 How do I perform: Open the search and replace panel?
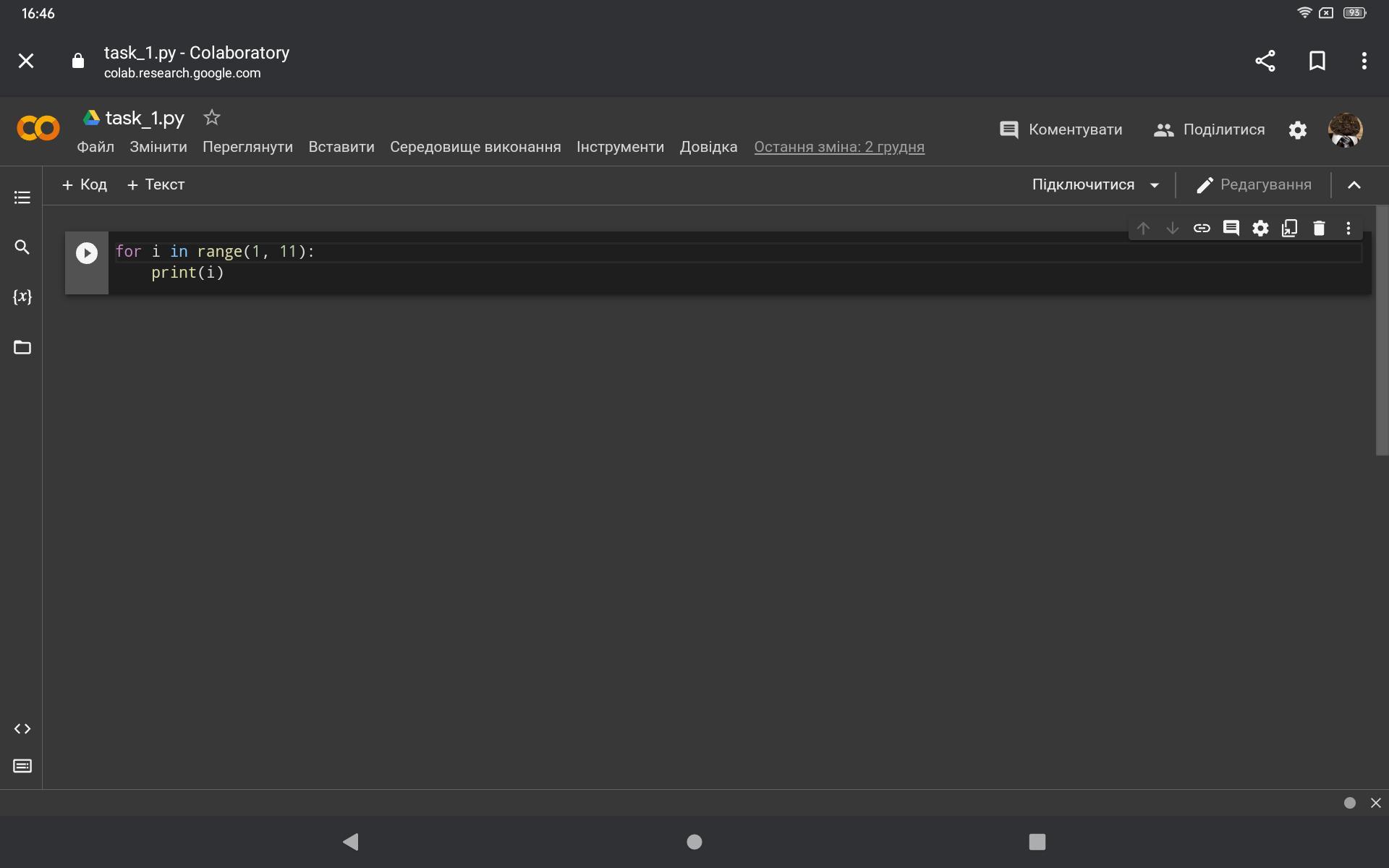(22, 247)
